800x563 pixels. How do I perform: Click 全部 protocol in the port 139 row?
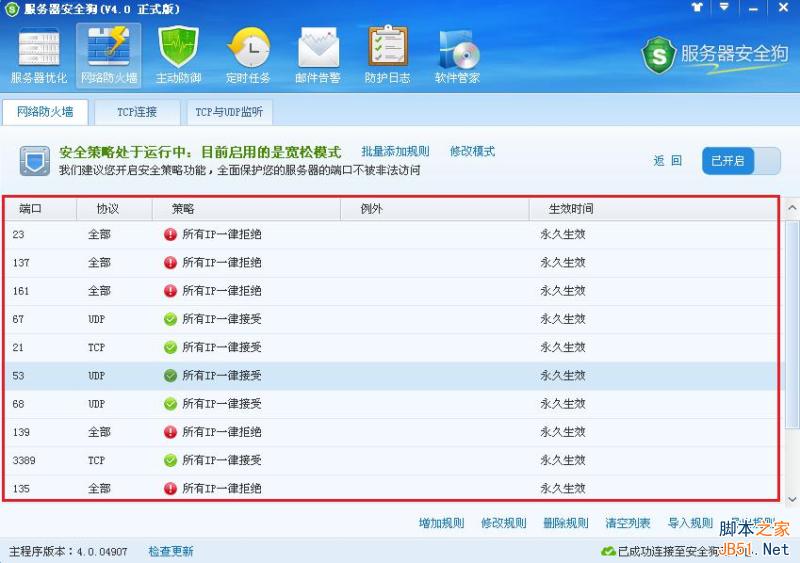pos(99,432)
